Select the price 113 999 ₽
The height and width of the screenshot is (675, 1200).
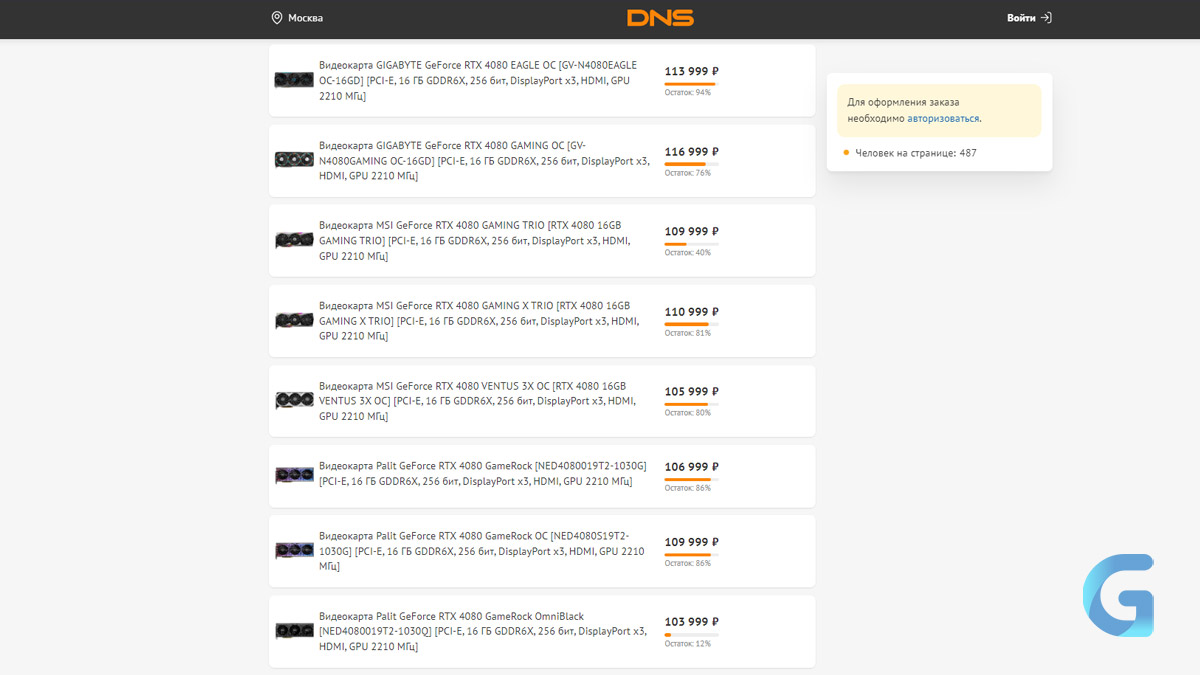point(692,71)
